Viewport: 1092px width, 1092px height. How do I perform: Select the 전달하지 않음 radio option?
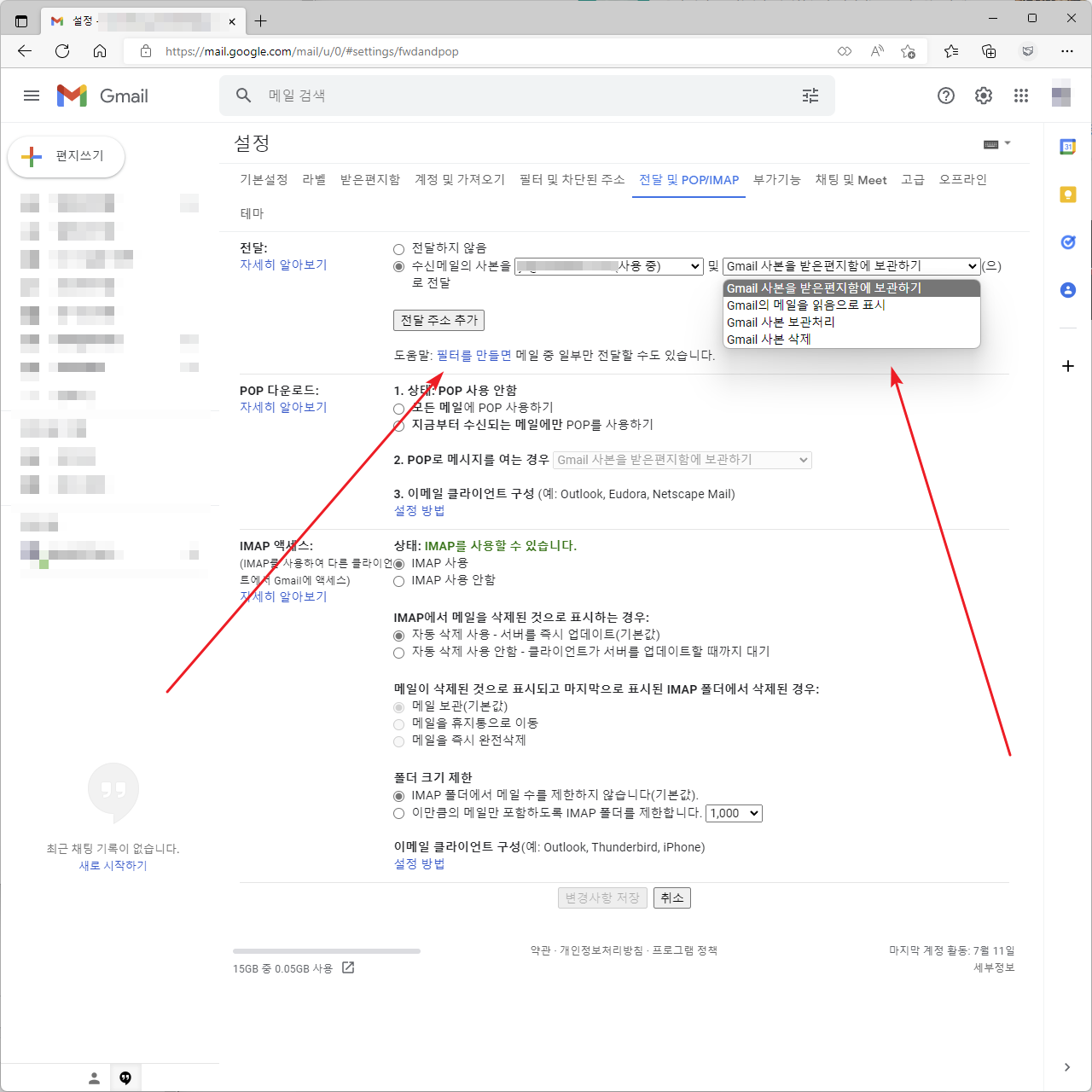coord(398,249)
